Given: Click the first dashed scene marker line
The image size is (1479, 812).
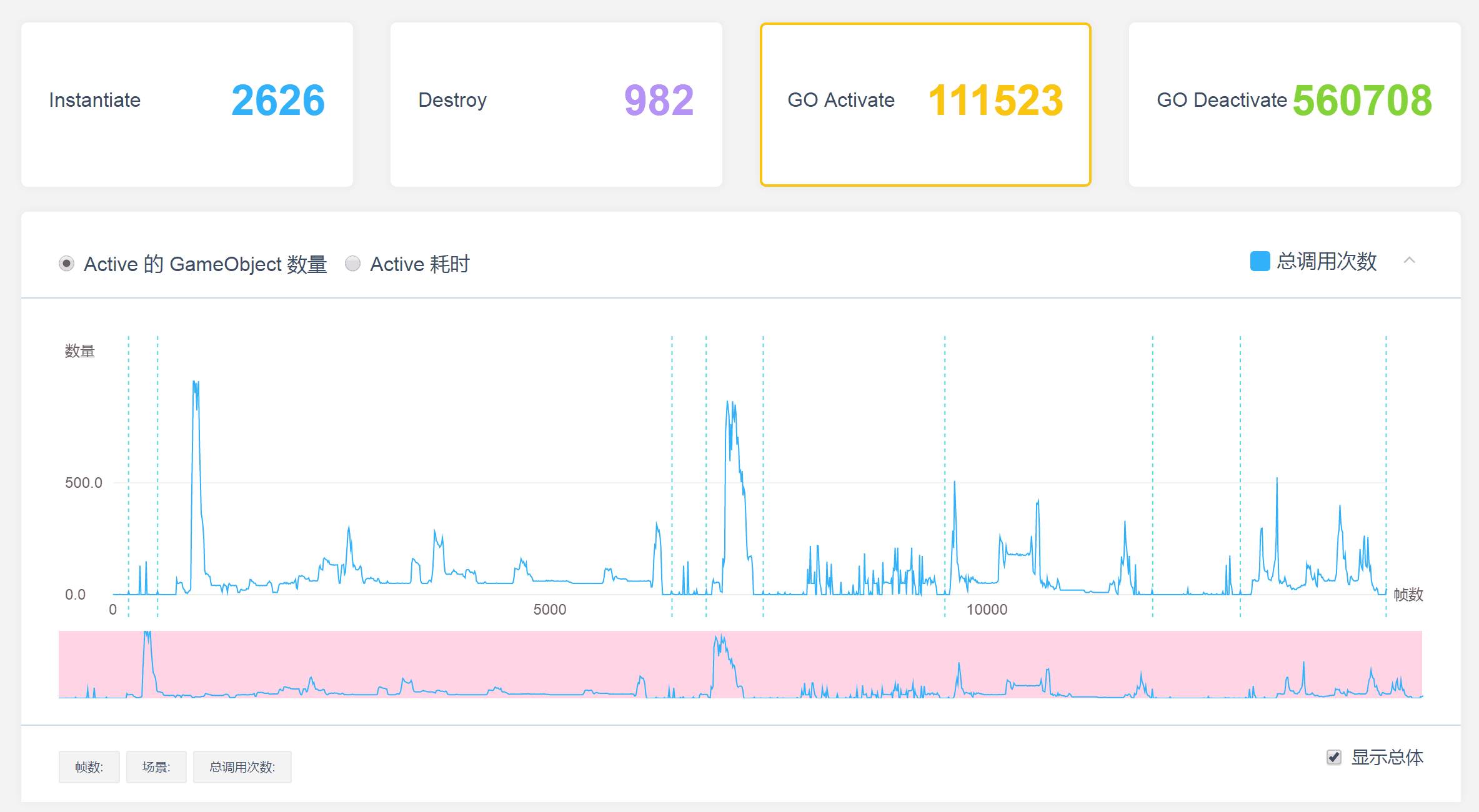Looking at the screenshot, I should point(129,437).
